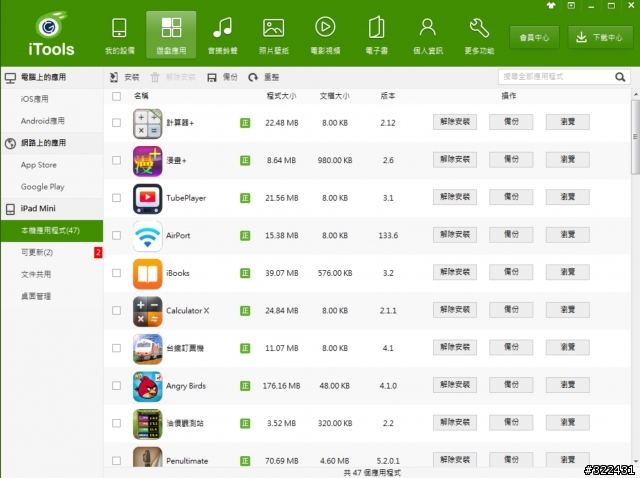Open the Movies video section
Screen dimensions: 640x478
click(x=325, y=36)
